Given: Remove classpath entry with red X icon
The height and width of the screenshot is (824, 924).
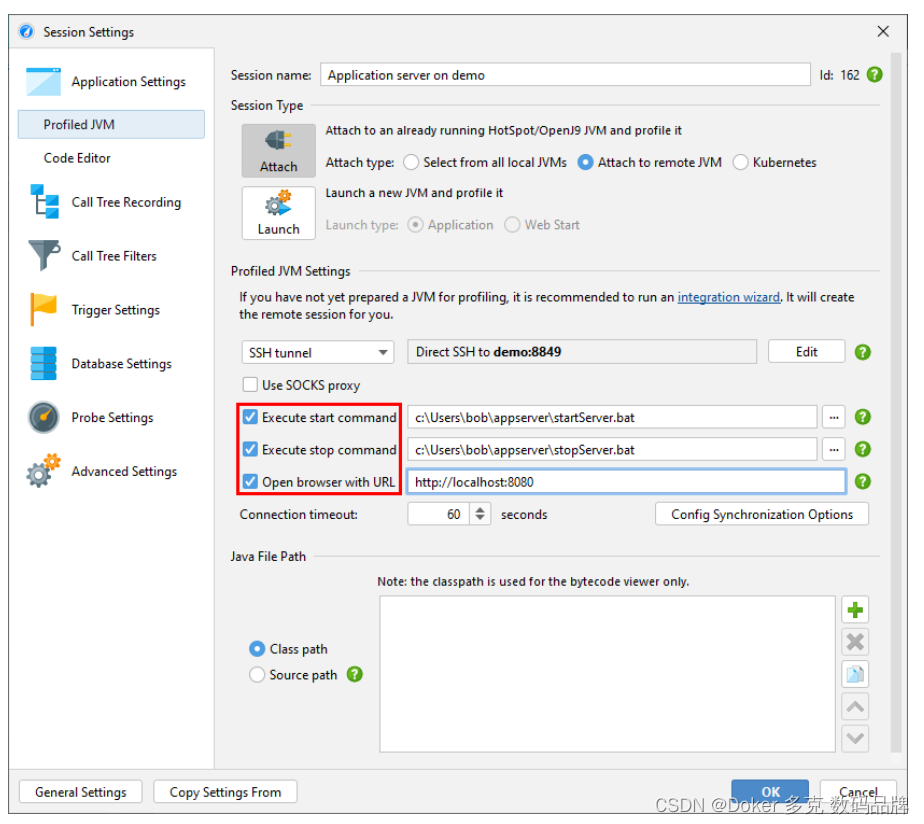Looking at the screenshot, I should pyautogui.click(x=855, y=642).
